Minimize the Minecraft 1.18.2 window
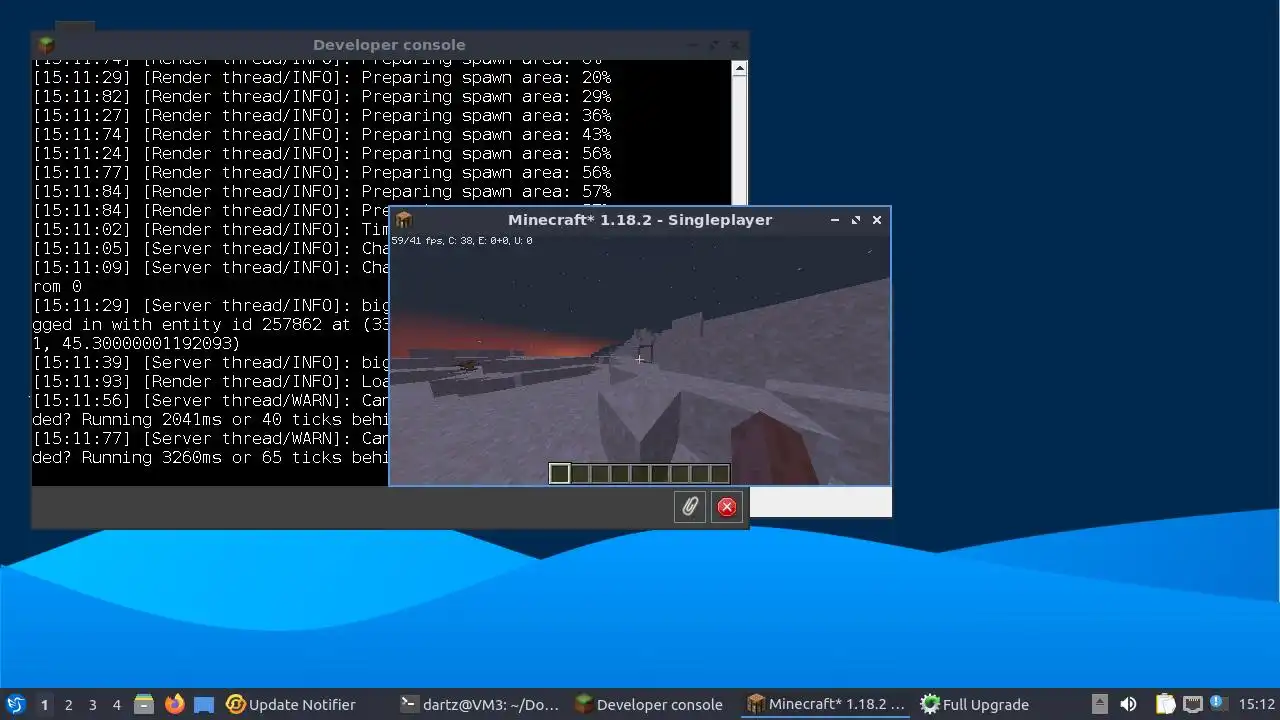 tap(835, 220)
